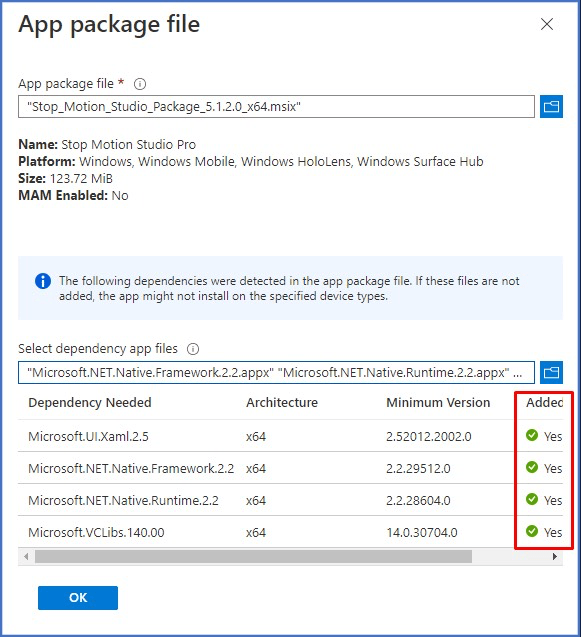Click the Size: 123.72 MiB text
Screen dimensions: 581x637
pos(65,179)
